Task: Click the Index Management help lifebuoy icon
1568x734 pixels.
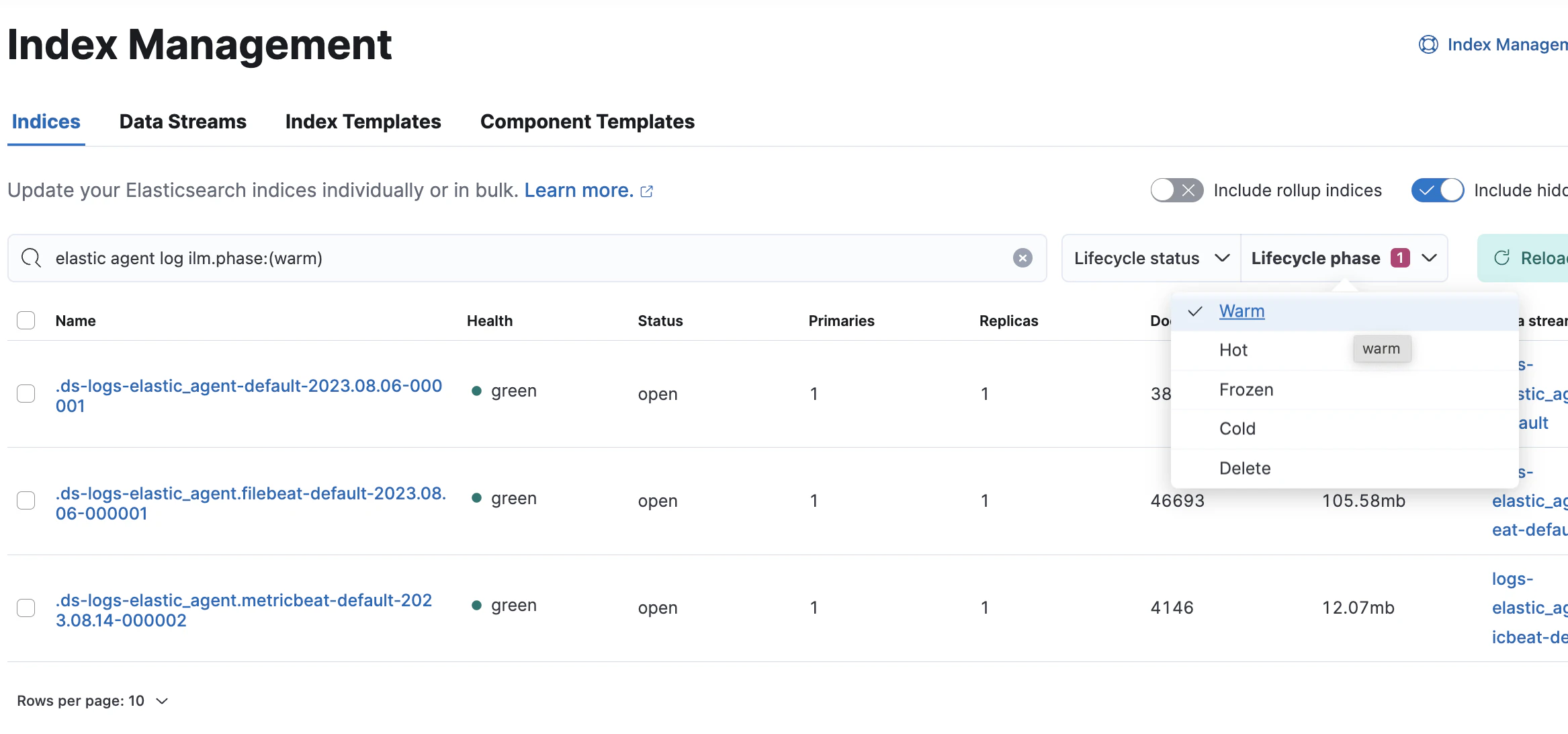Action: point(1428,44)
